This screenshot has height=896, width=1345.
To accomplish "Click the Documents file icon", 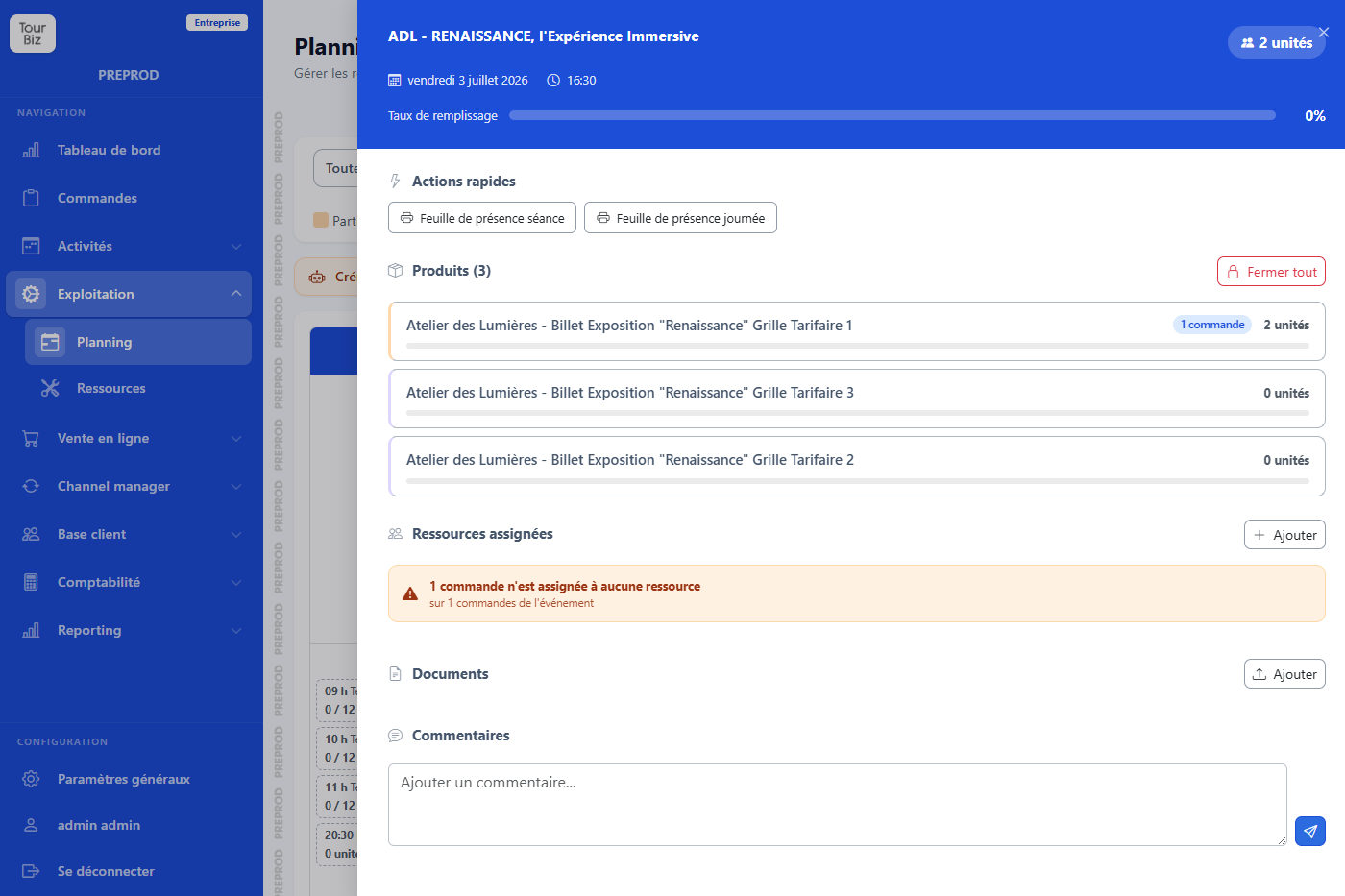I will click(x=395, y=674).
